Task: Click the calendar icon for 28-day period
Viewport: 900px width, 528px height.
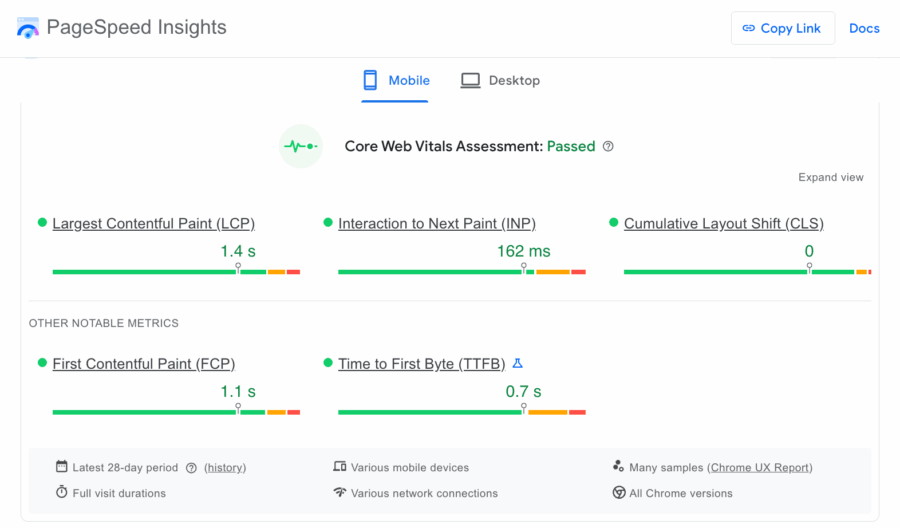Action: click(x=61, y=466)
